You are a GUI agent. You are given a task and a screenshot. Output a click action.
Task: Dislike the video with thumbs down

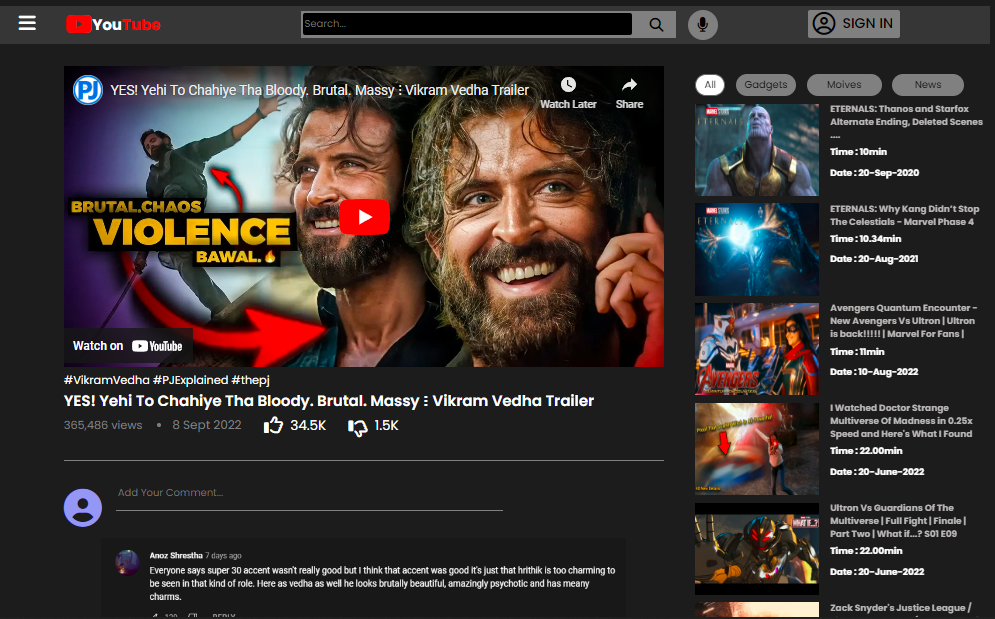pyautogui.click(x=358, y=427)
